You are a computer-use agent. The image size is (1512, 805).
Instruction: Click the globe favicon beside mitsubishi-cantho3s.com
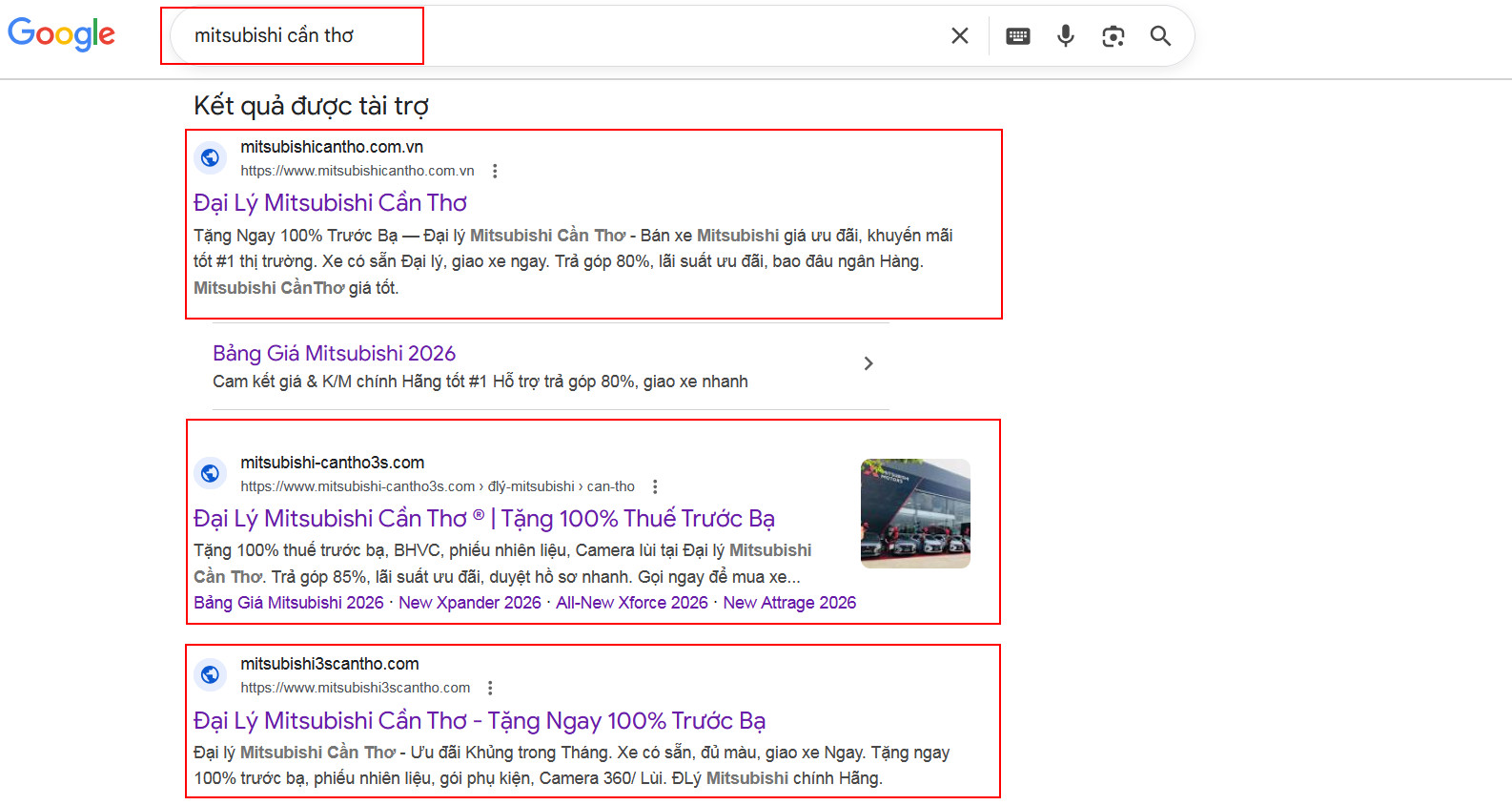coord(210,473)
